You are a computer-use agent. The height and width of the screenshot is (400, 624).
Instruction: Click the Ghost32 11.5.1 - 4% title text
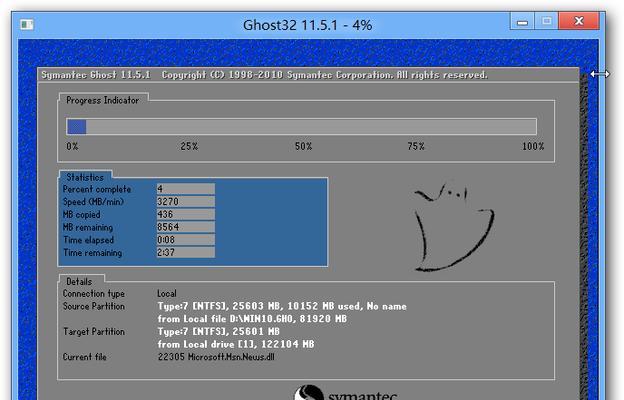(x=307, y=25)
